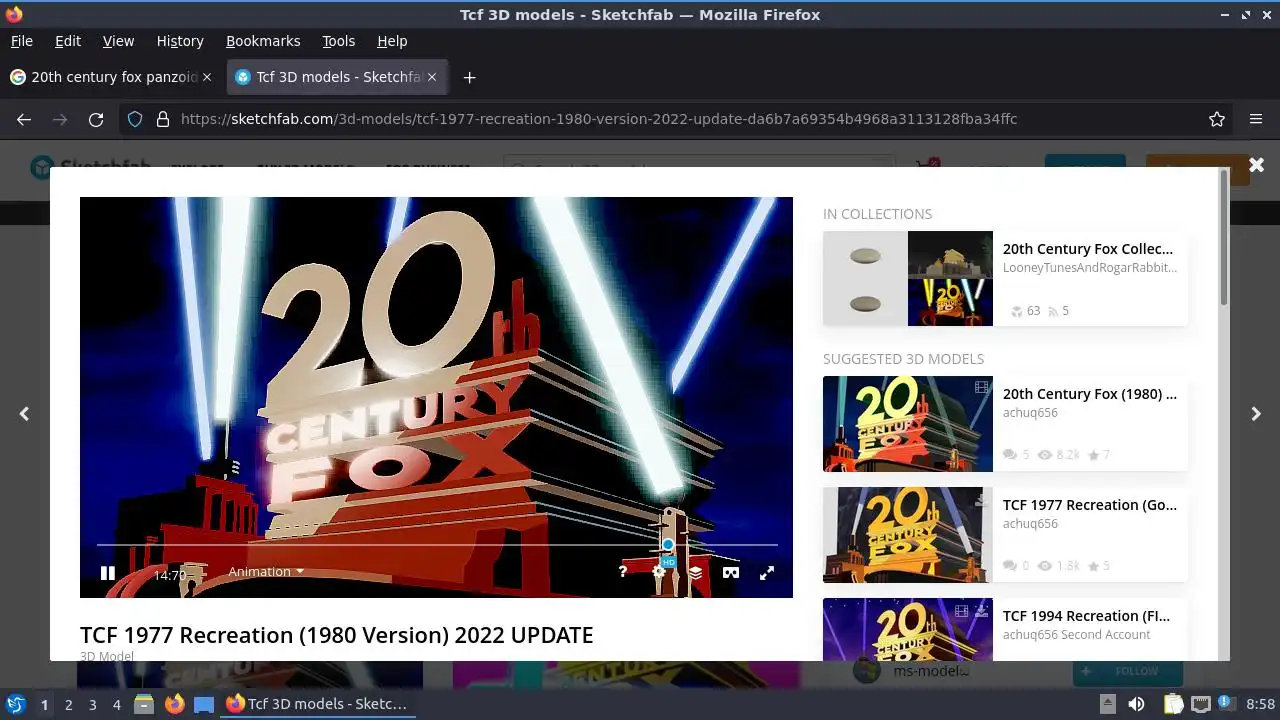Click the 3D Model subtitle text
The image size is (1280, 720).
coord(107,656)
